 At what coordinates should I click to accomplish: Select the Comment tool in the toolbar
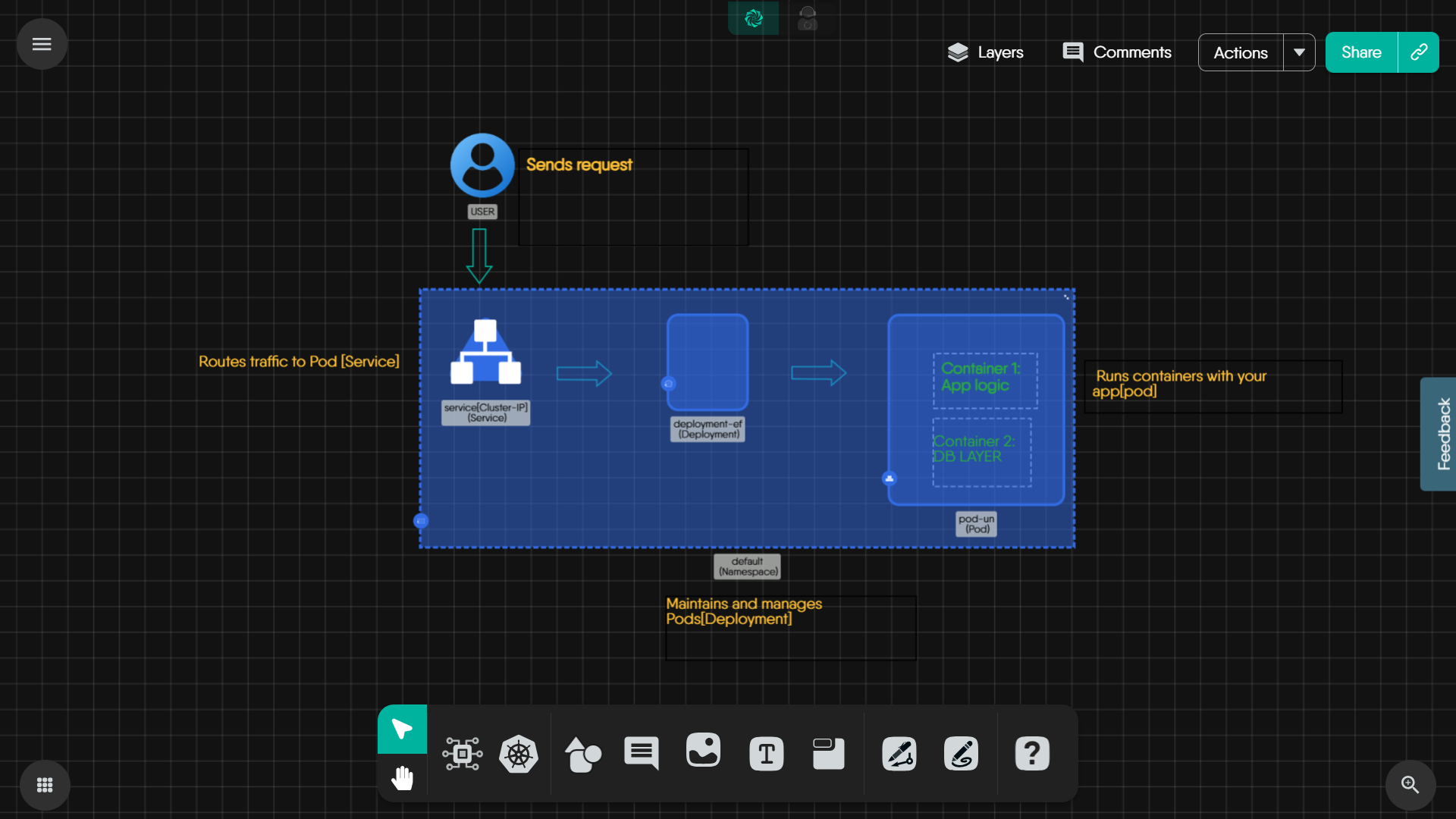641,753
